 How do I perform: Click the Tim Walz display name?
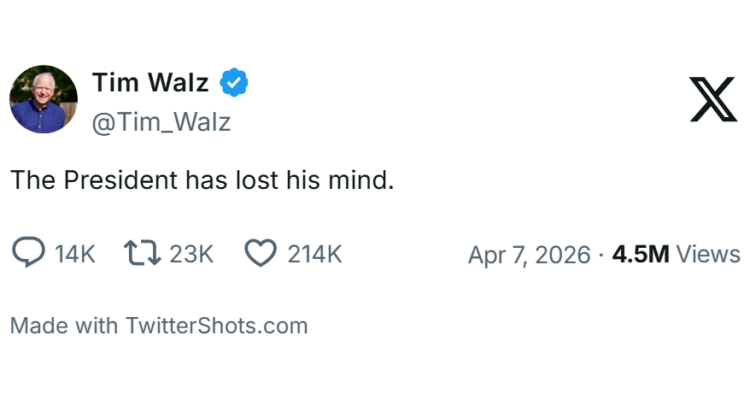click(x=150, y=83)
